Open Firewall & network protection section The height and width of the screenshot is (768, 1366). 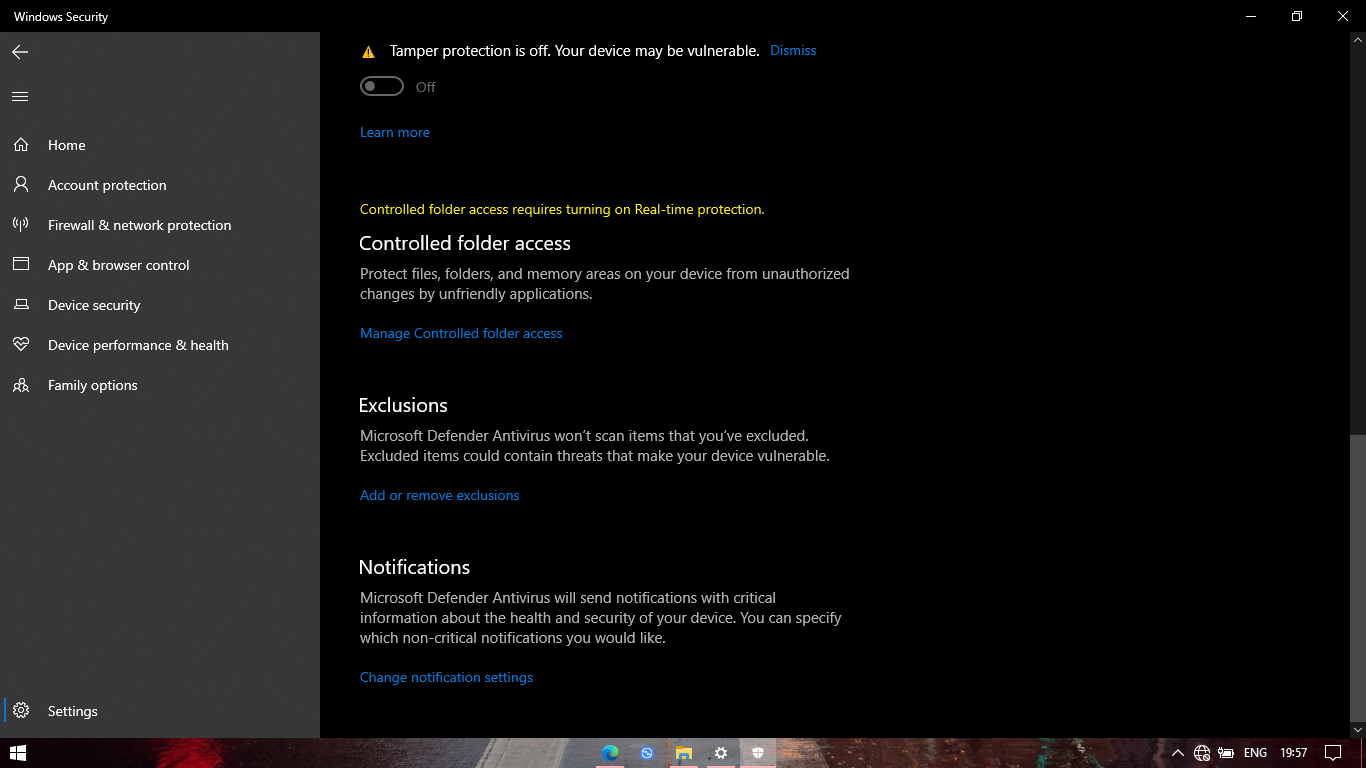(139, 225)
